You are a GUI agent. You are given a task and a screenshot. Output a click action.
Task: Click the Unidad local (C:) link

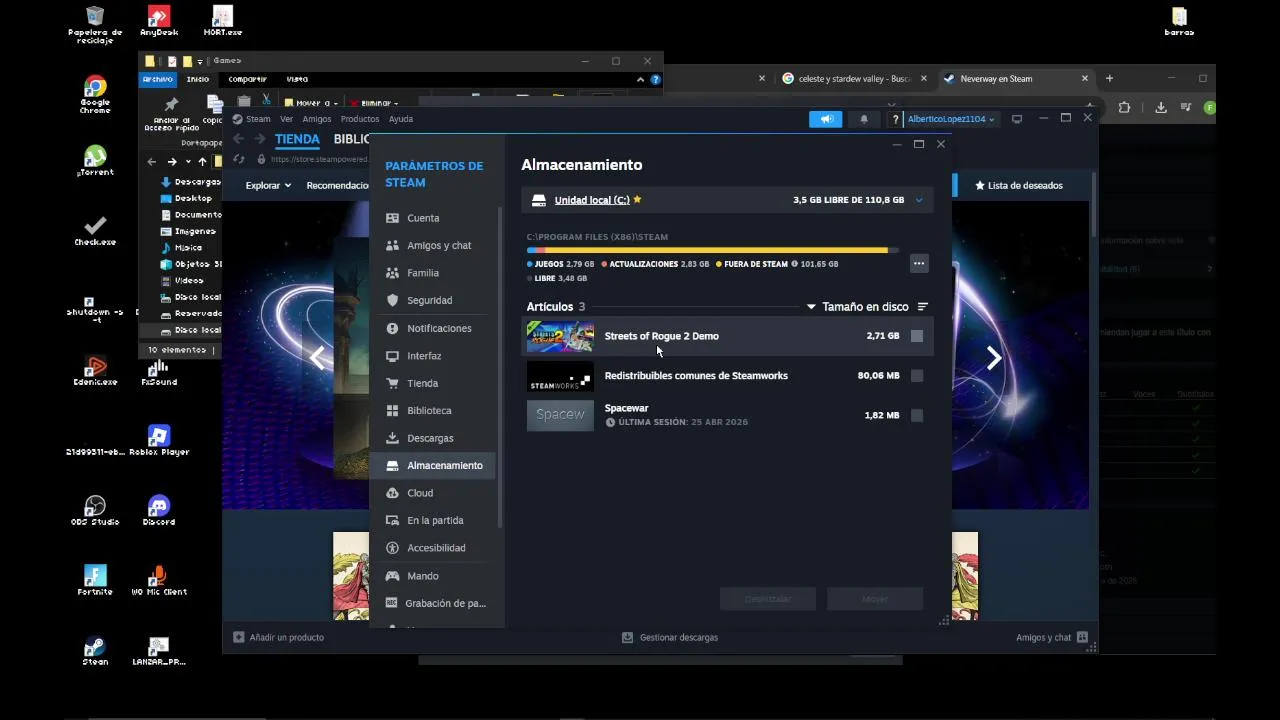(x=592, y=200)
